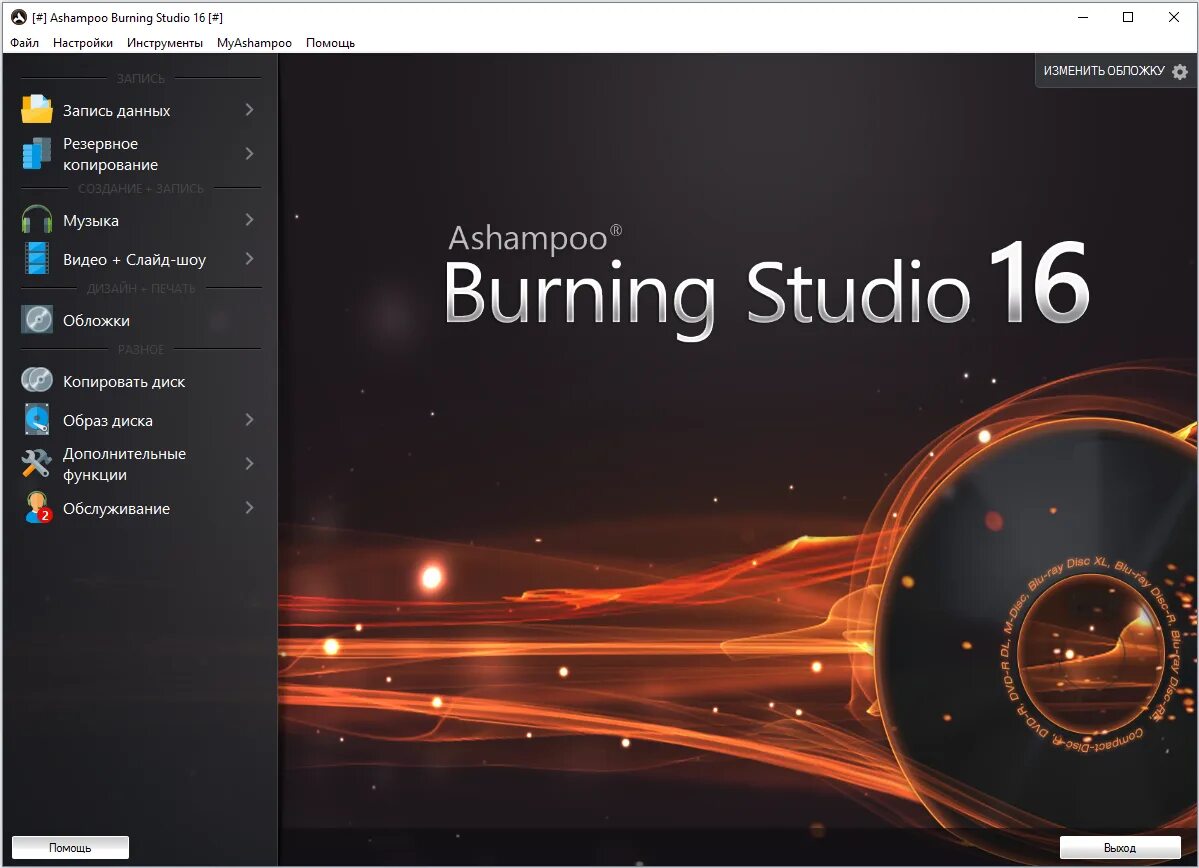Select the Обложки label

click(x=96, y=321)
